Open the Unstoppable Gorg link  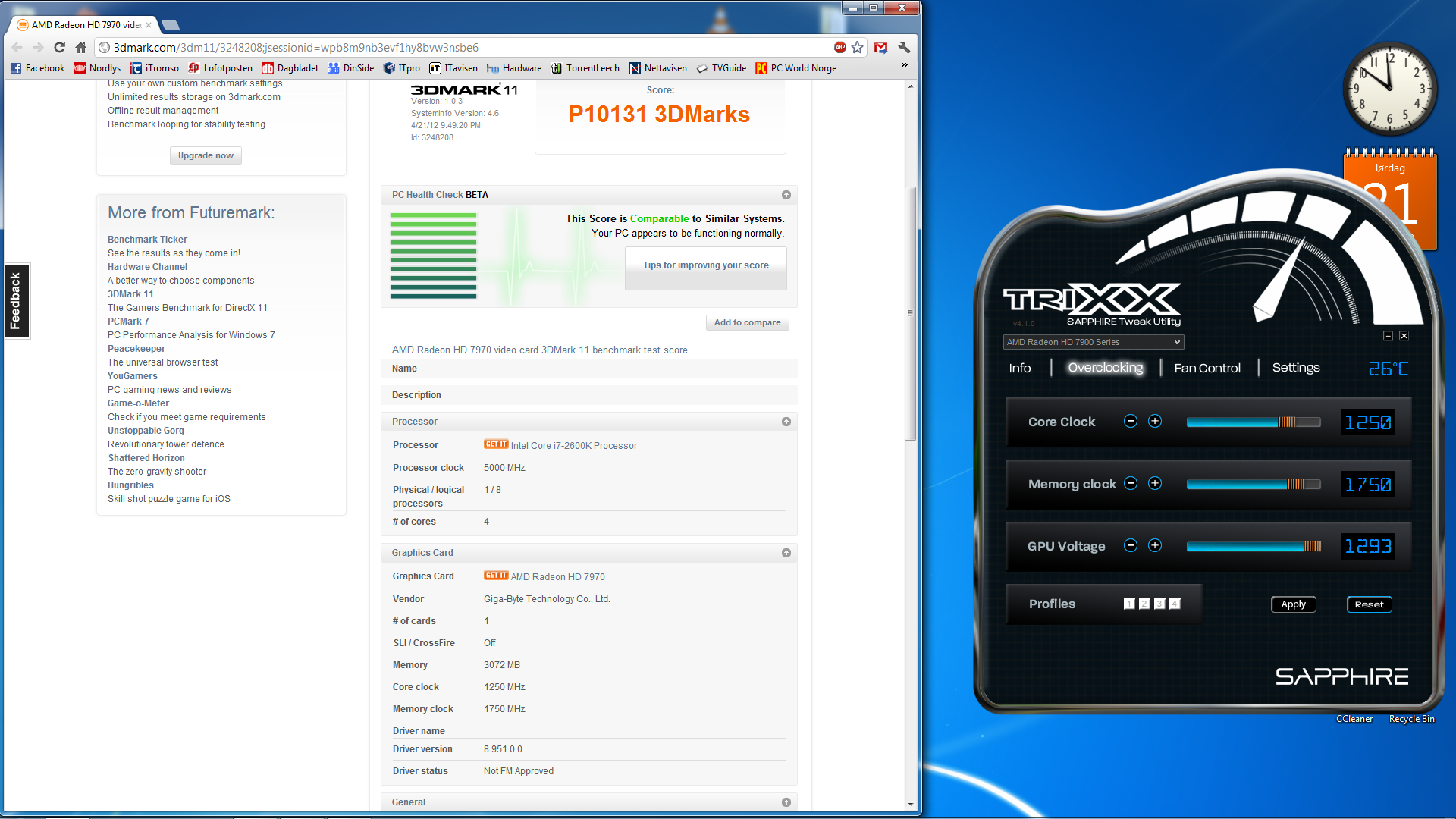(146, 431)
